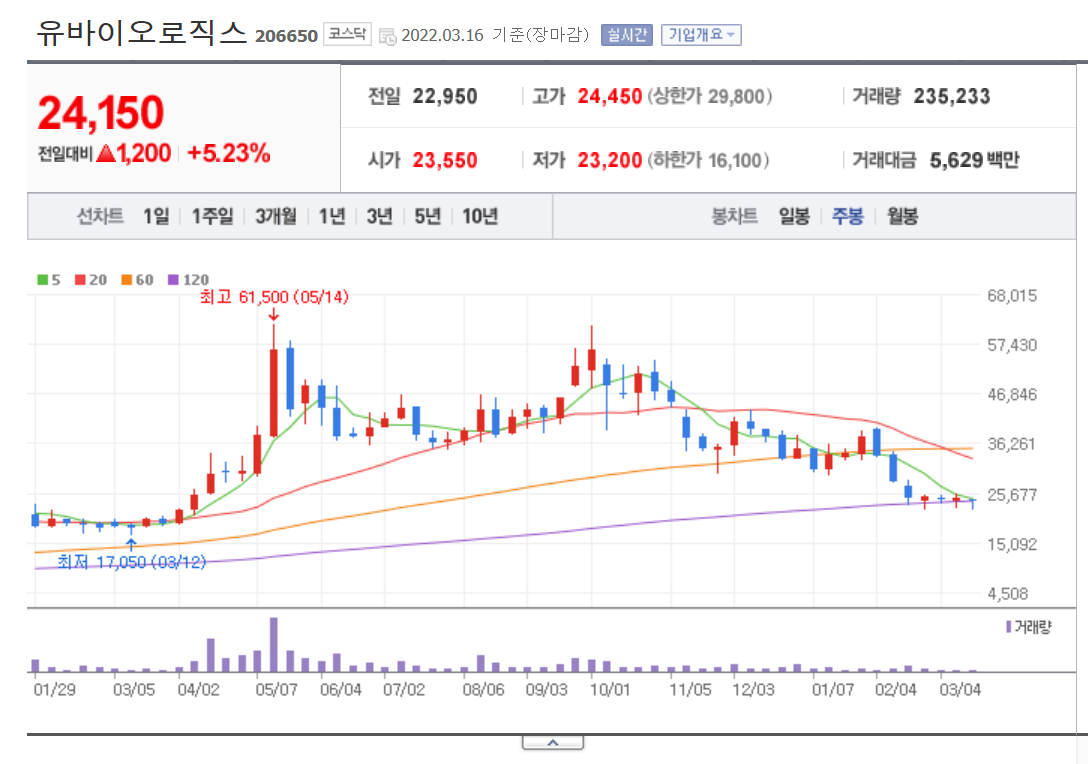
Task: Click the 거래량 value 235,233
Action: click(952, 96)
